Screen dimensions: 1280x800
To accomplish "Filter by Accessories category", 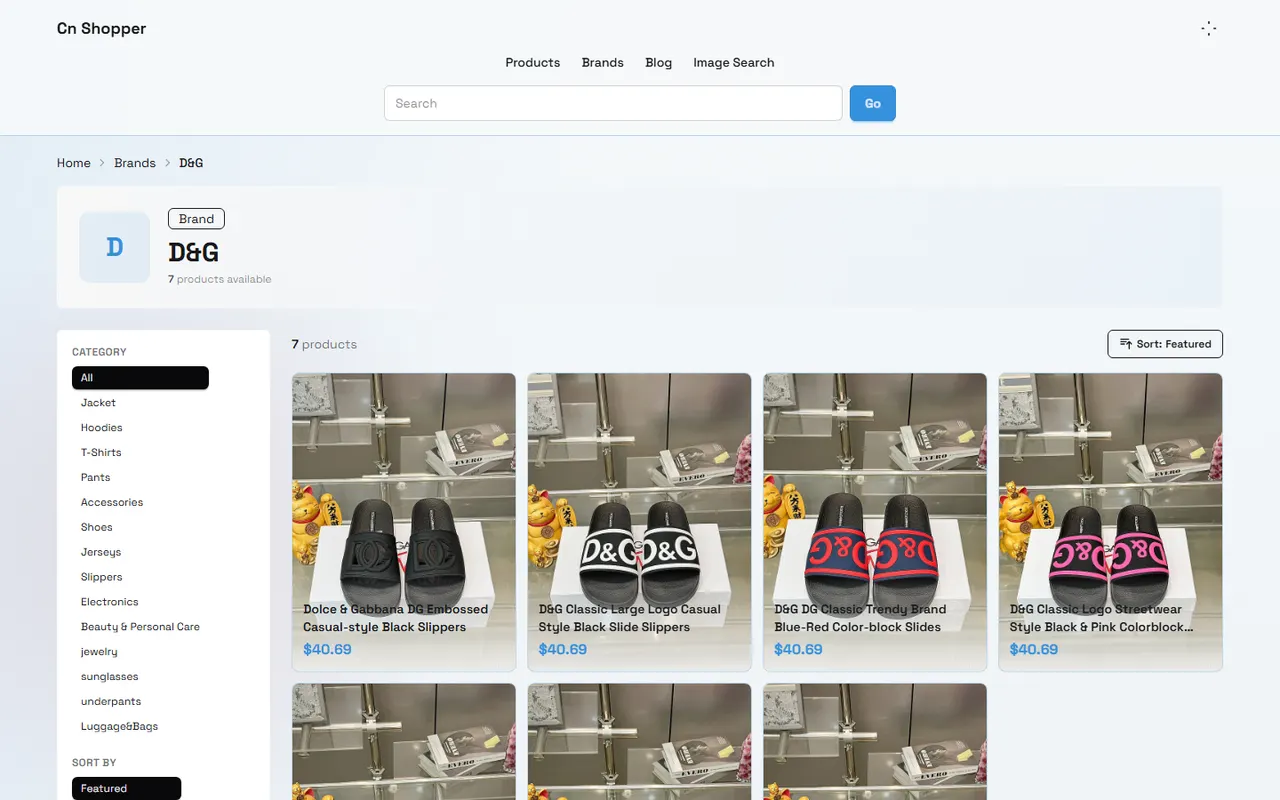I will [112, 503].
